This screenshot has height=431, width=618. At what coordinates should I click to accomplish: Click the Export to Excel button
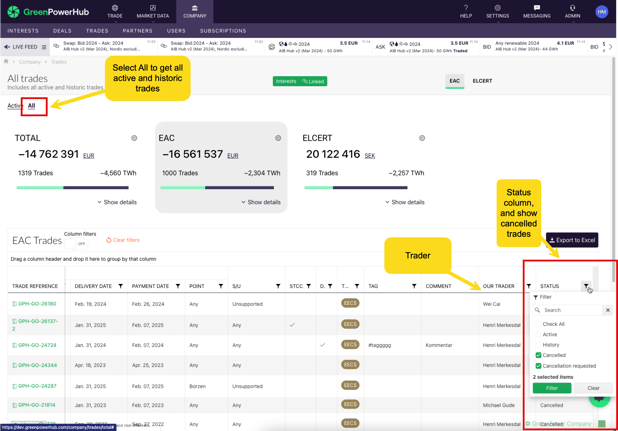(572, 240)
